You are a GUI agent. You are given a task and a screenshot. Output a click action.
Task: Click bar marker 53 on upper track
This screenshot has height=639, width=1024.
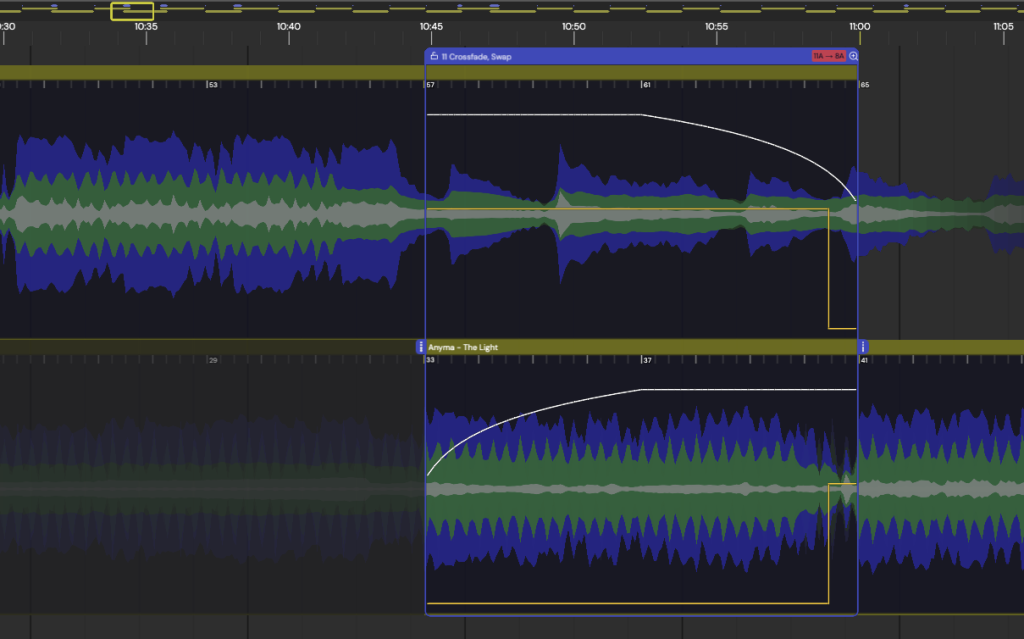pyautogui.click(x=212, y=85)
